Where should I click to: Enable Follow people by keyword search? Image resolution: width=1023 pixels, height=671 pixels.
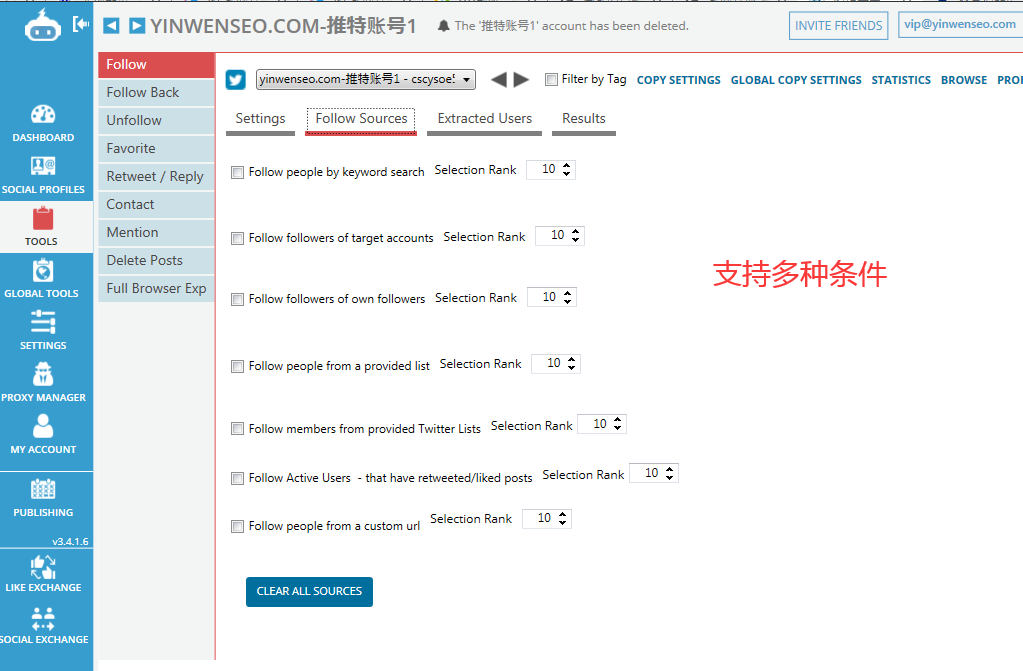(237, 171)
